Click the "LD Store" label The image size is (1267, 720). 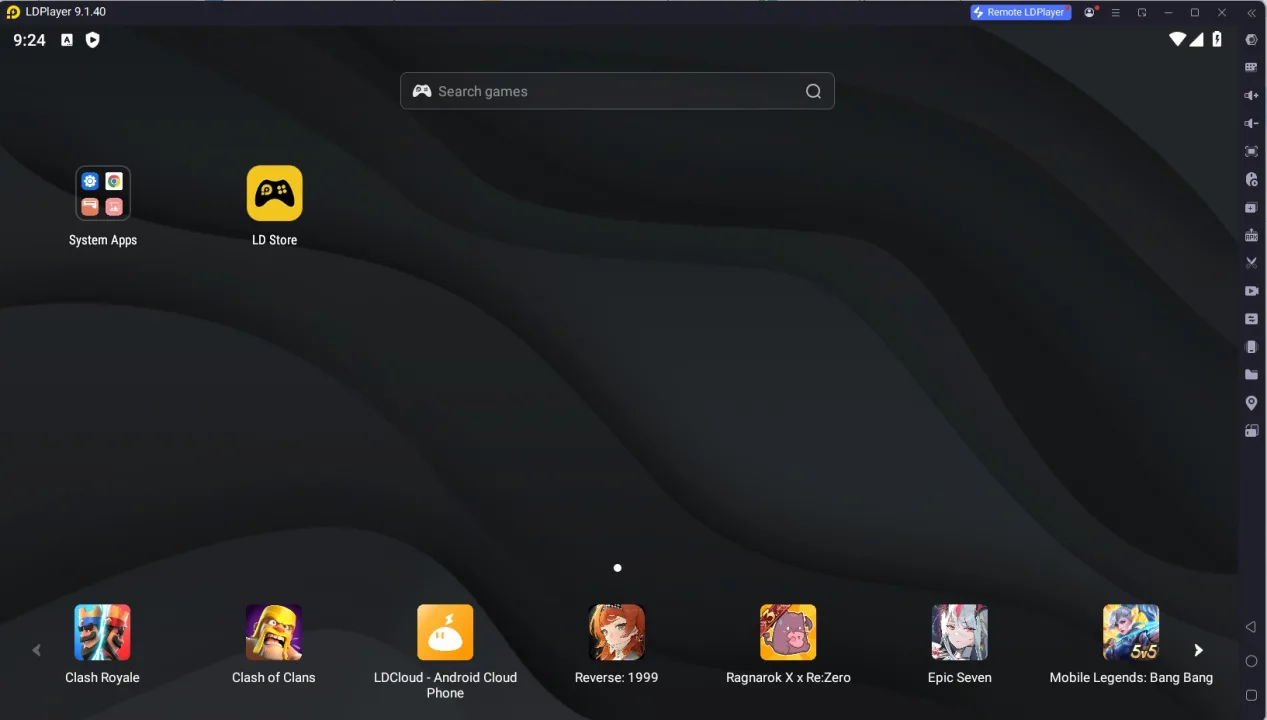pyautogui.click(x=274, y=240)
